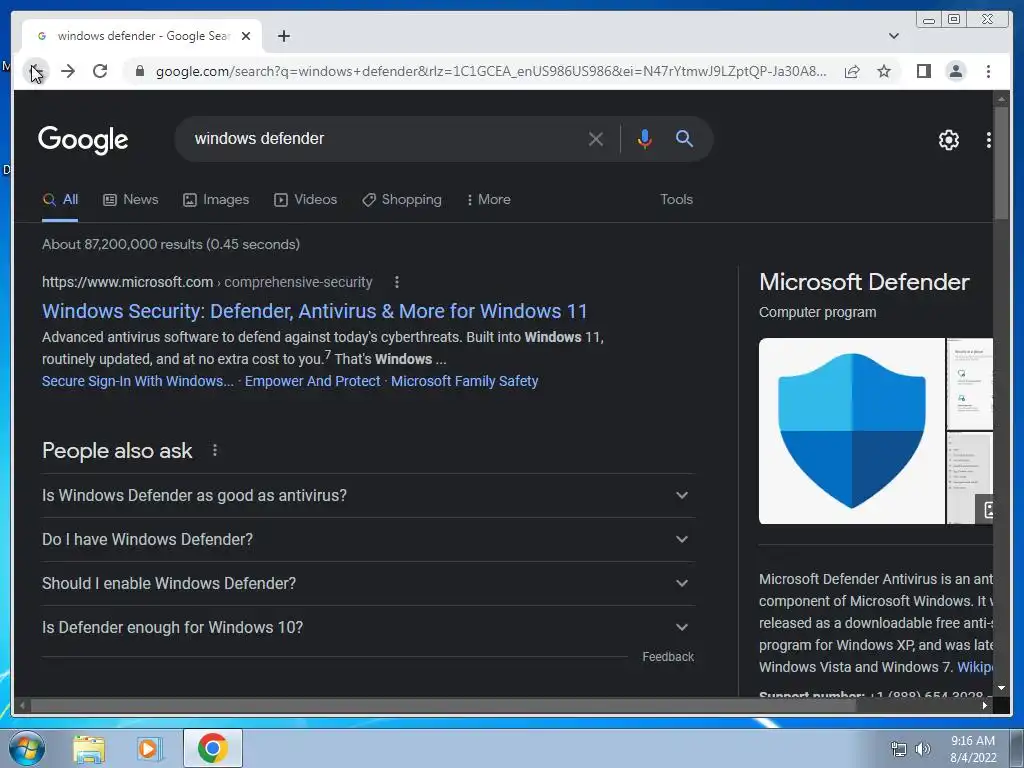Screen dimensions: 1024x768
Task: Click the vertical scrollbar thumb
Action: [x=1001, y=163]
